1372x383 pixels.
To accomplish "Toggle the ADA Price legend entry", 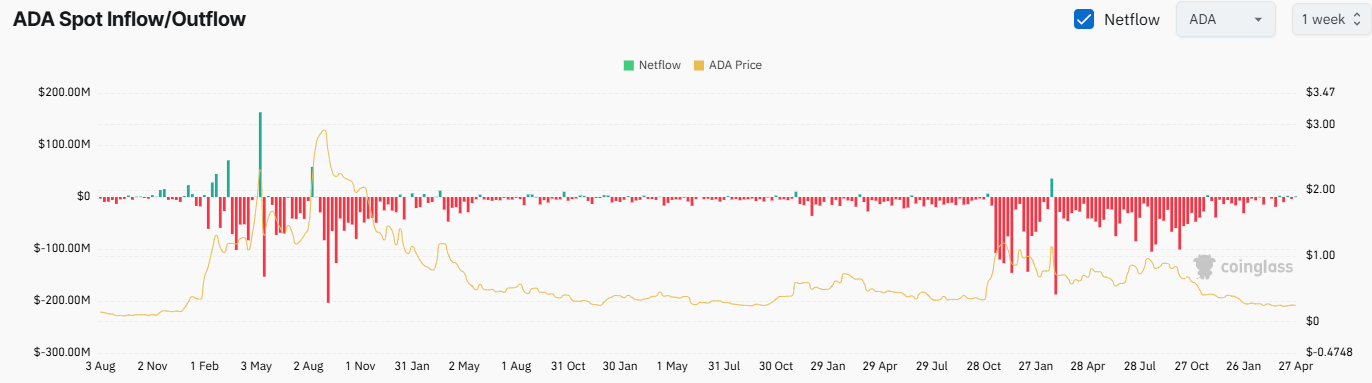I will 728,65.
